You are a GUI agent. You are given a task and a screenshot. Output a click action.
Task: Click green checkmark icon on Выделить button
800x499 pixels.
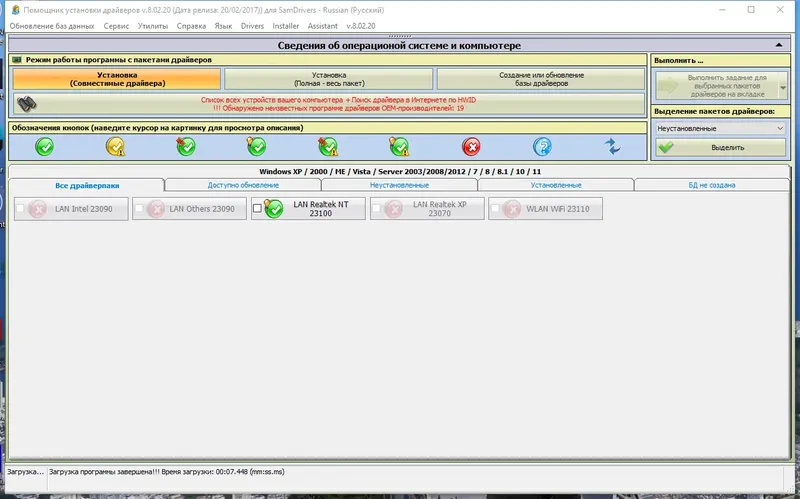pyautogui.click(x=666, y=147)
